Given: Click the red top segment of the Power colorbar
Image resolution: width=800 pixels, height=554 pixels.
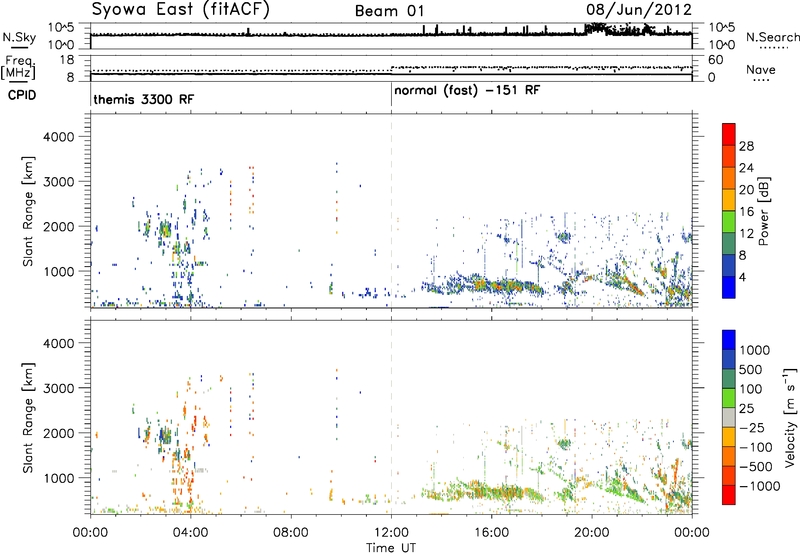Looking at the screenshot, I should tap(729, 134).
